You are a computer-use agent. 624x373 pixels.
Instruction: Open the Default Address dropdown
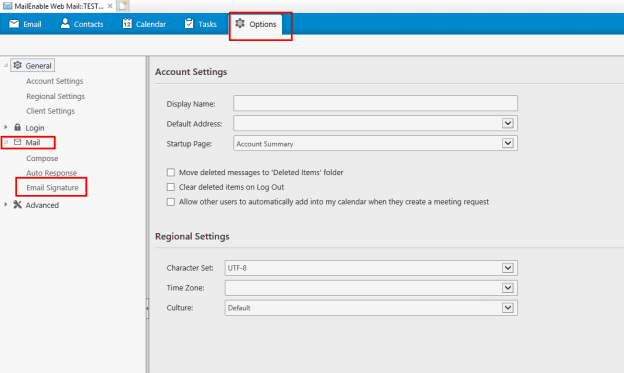tap(508, 123)
